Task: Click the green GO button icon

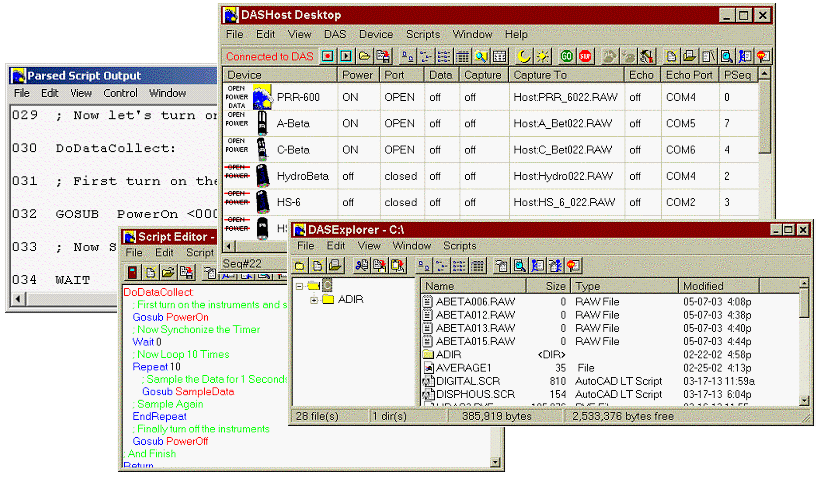Action: point(567,56)
